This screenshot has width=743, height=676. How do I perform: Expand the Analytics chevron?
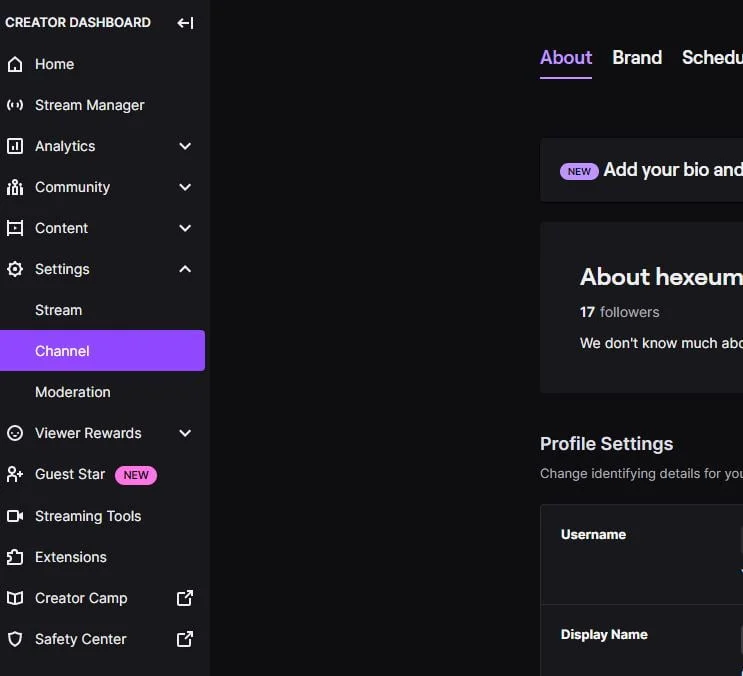[x=185, y=146]
